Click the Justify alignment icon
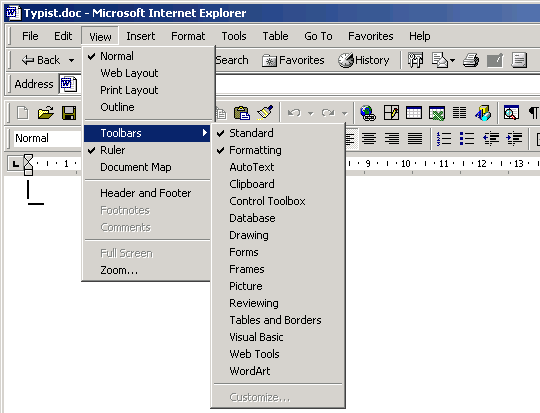This screenshot has height=413, width=540. [x=415, y=138]
